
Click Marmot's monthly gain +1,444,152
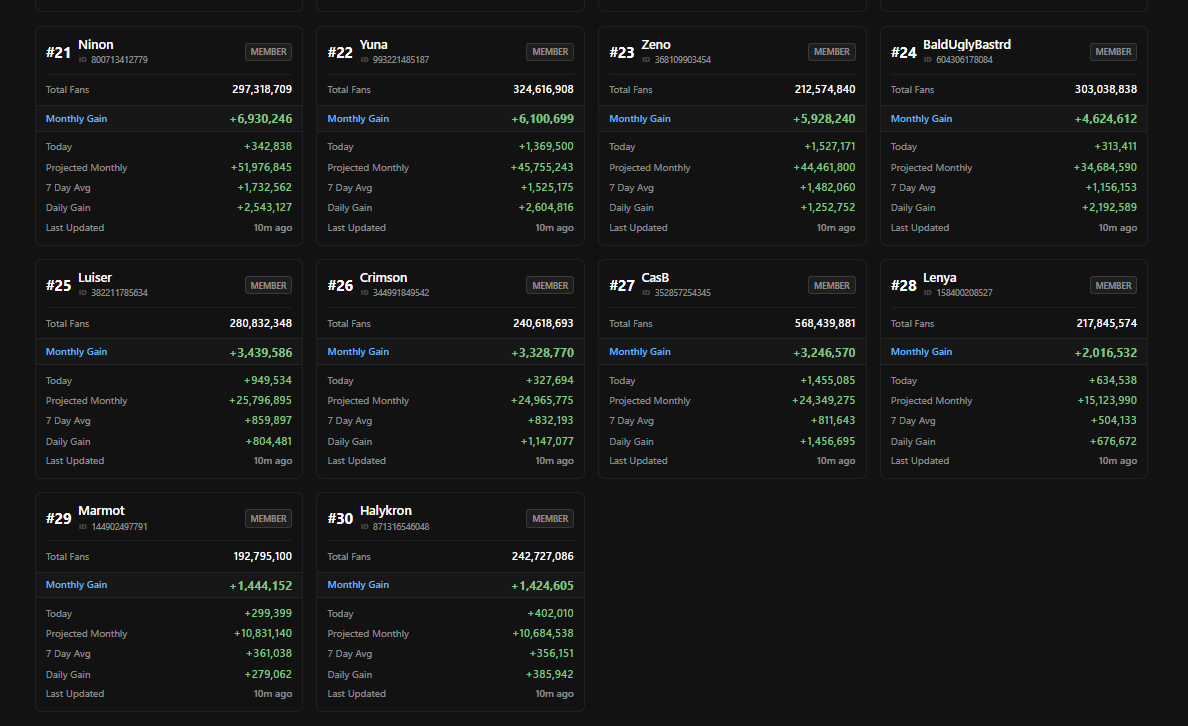pyautogui.click(x=261, y=586)
